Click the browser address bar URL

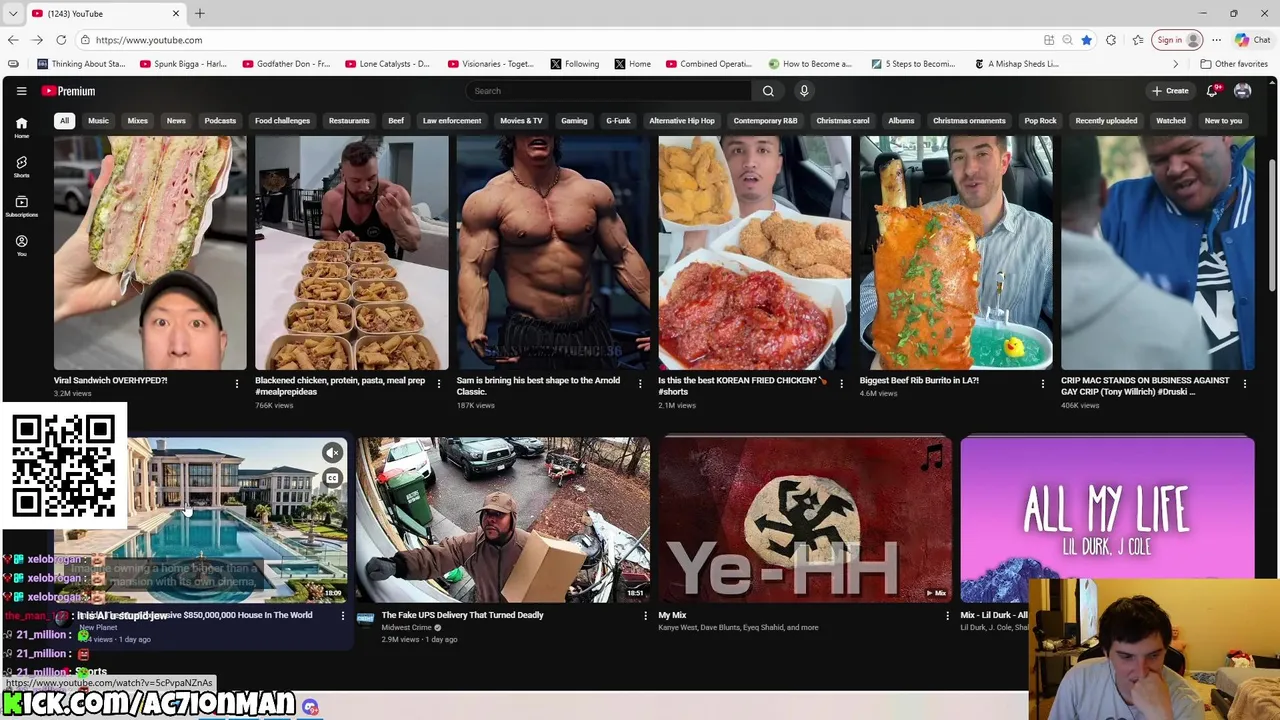pos(149,40)
